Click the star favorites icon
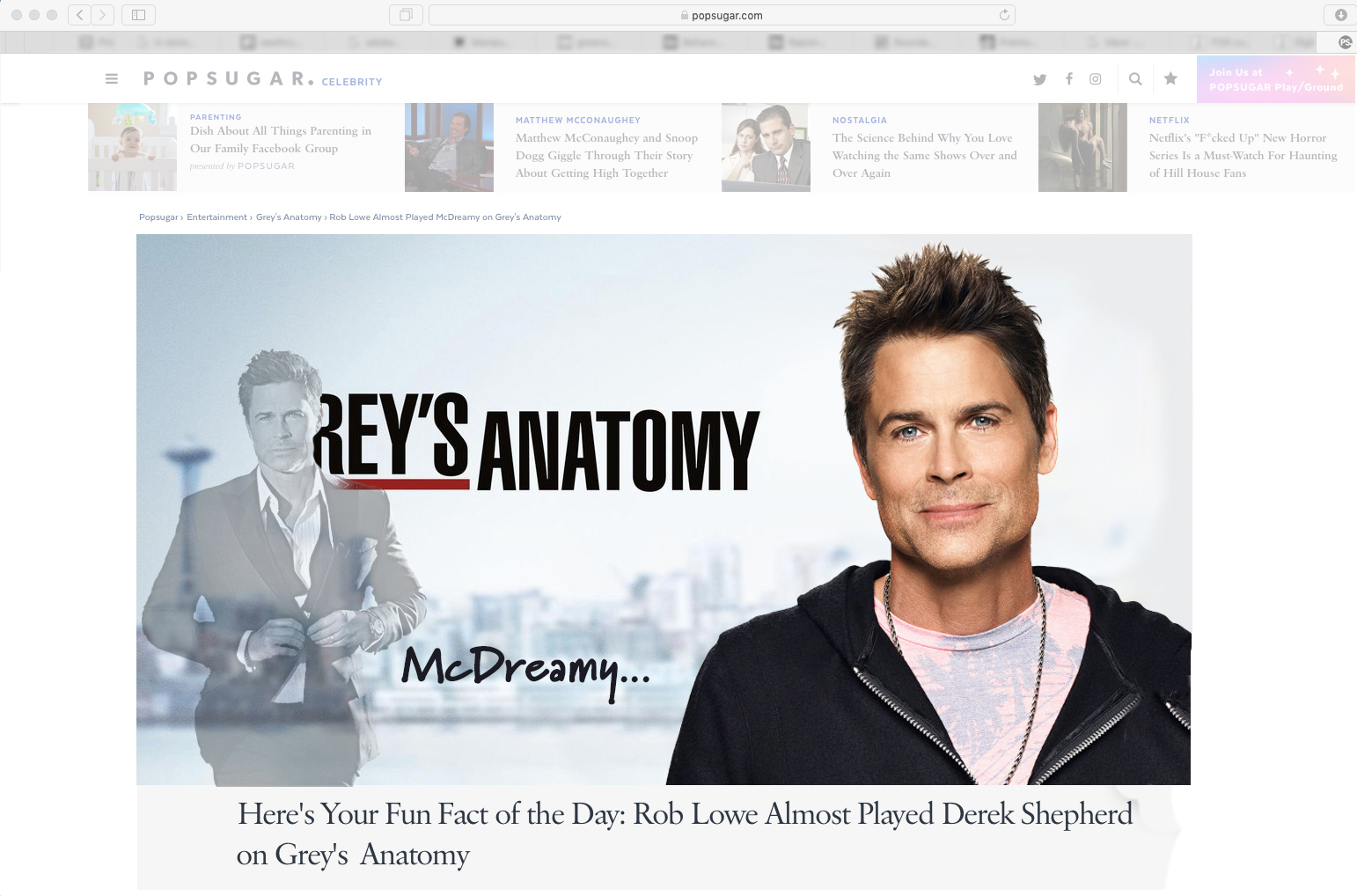Viewport: 1357px width, 896px height. [1170, 79]
